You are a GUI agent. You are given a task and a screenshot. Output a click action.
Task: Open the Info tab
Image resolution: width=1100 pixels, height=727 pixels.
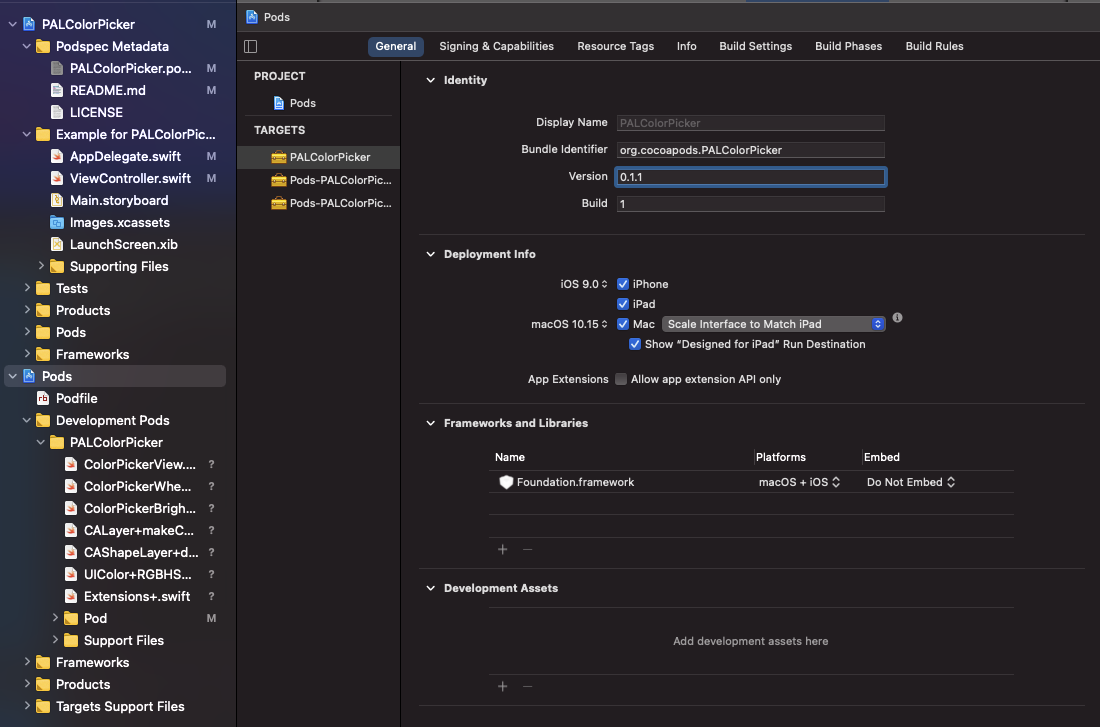point(687,46)
